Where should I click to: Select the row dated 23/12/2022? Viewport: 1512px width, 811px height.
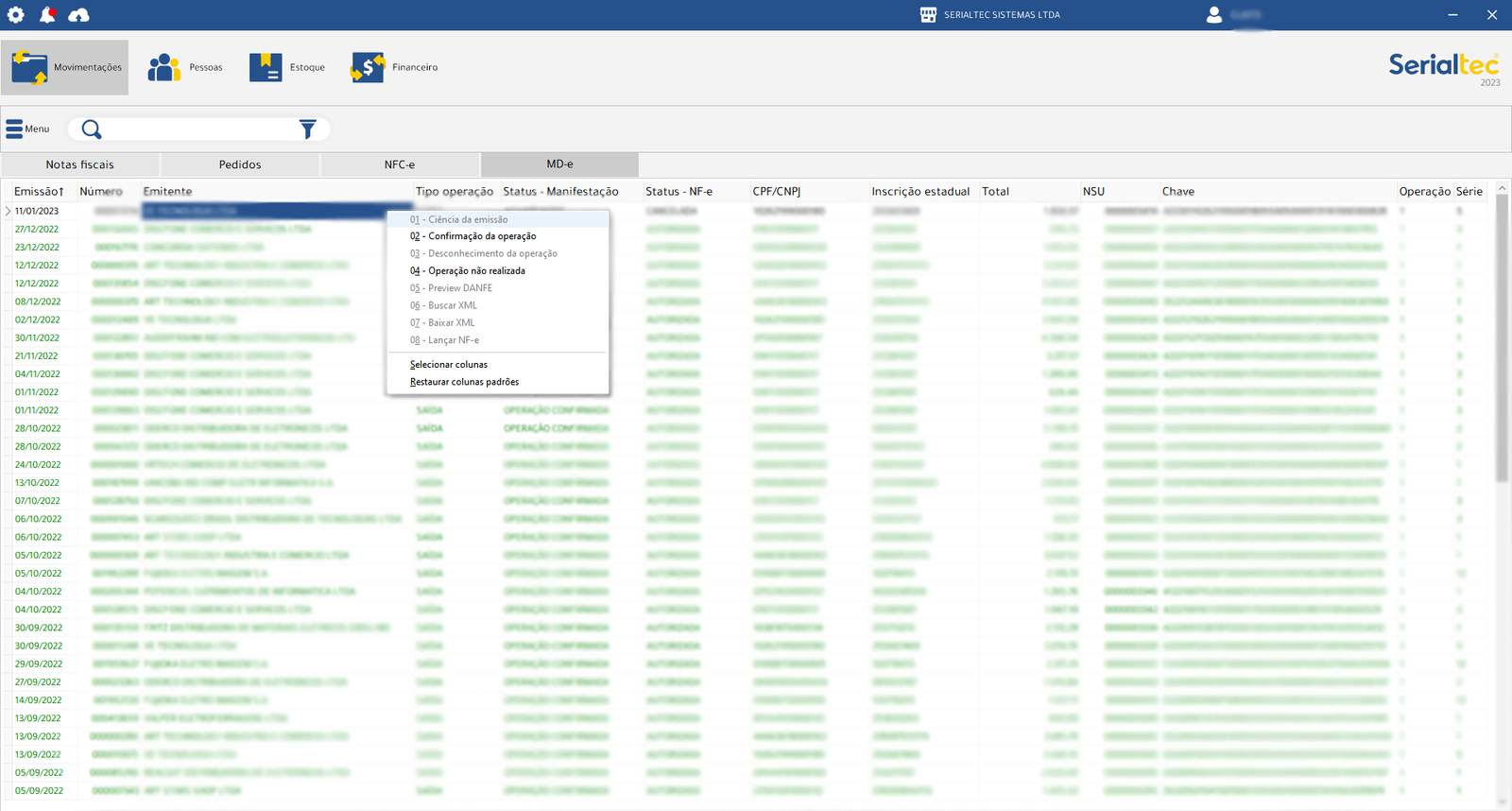tap(748, 247)
